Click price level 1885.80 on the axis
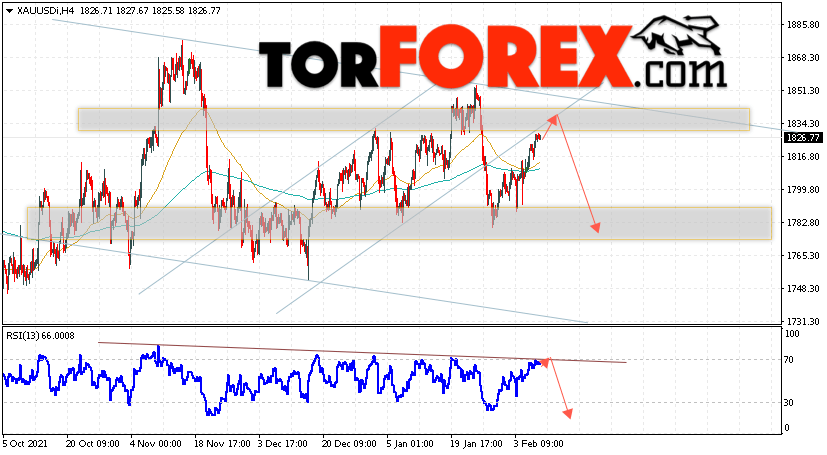The image size is (827, 455). click(x=803, y=24)
